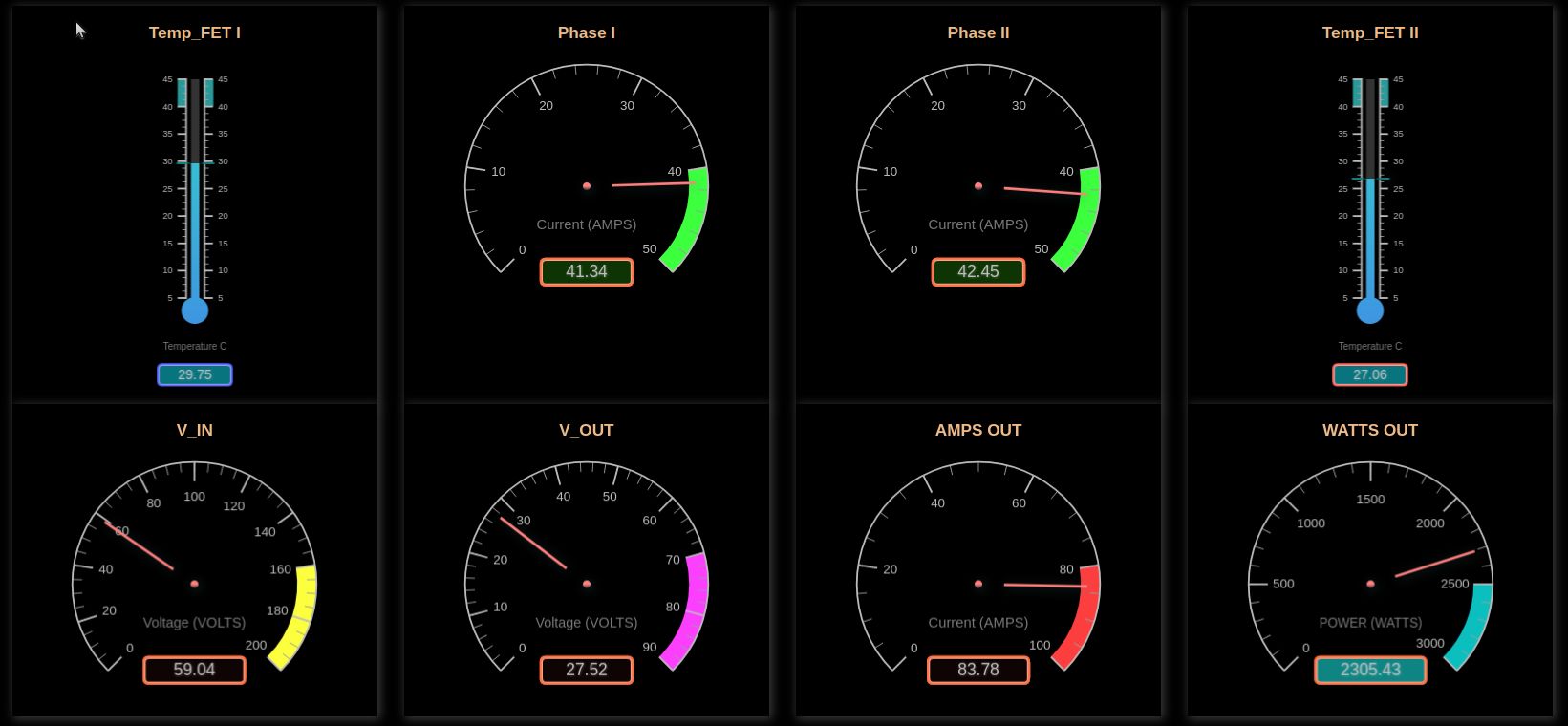Select the 41.34 Phase I value box

click(587, 271)
